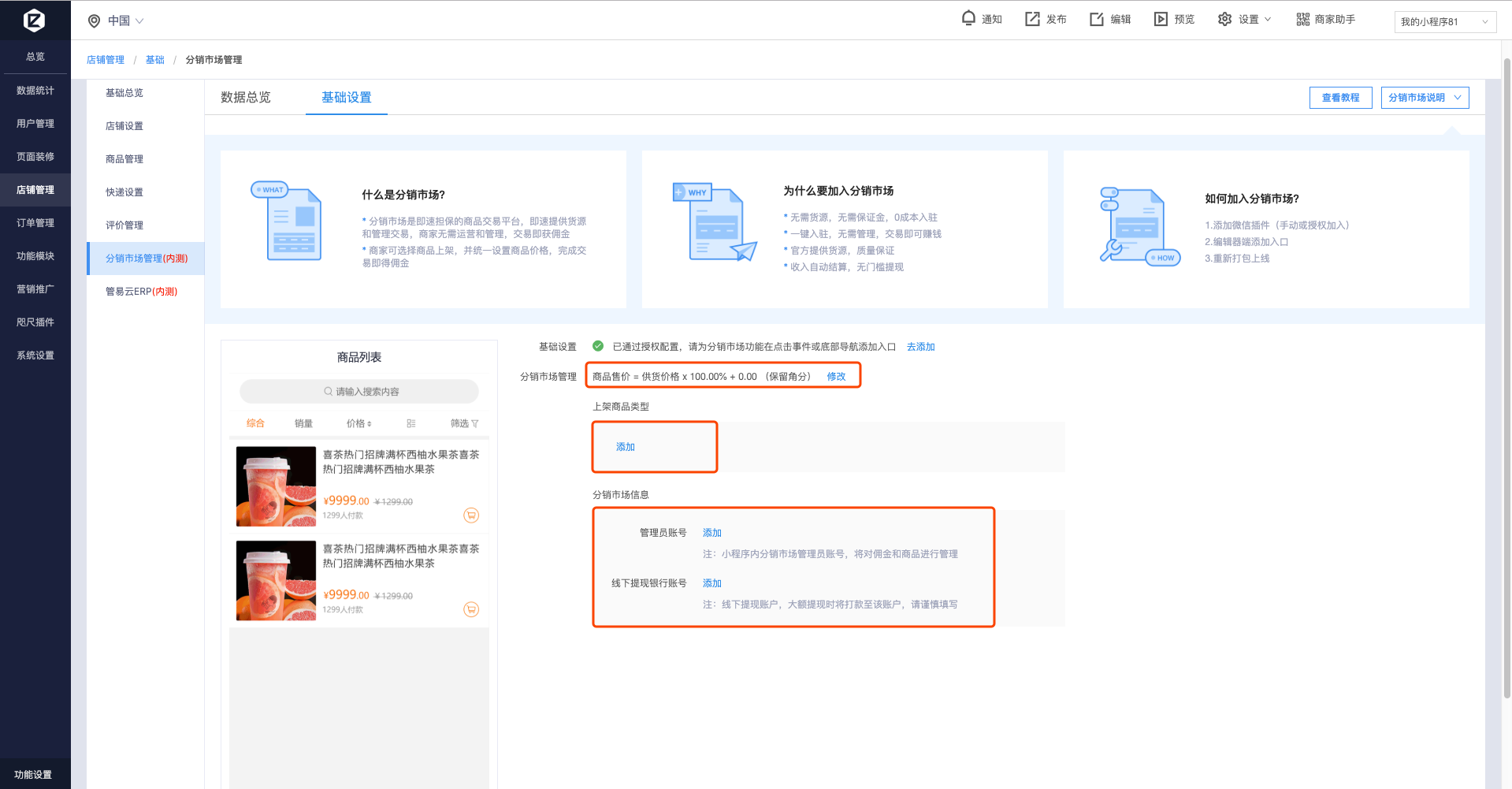Open 总览 in the left sidebar

point(35,57)
